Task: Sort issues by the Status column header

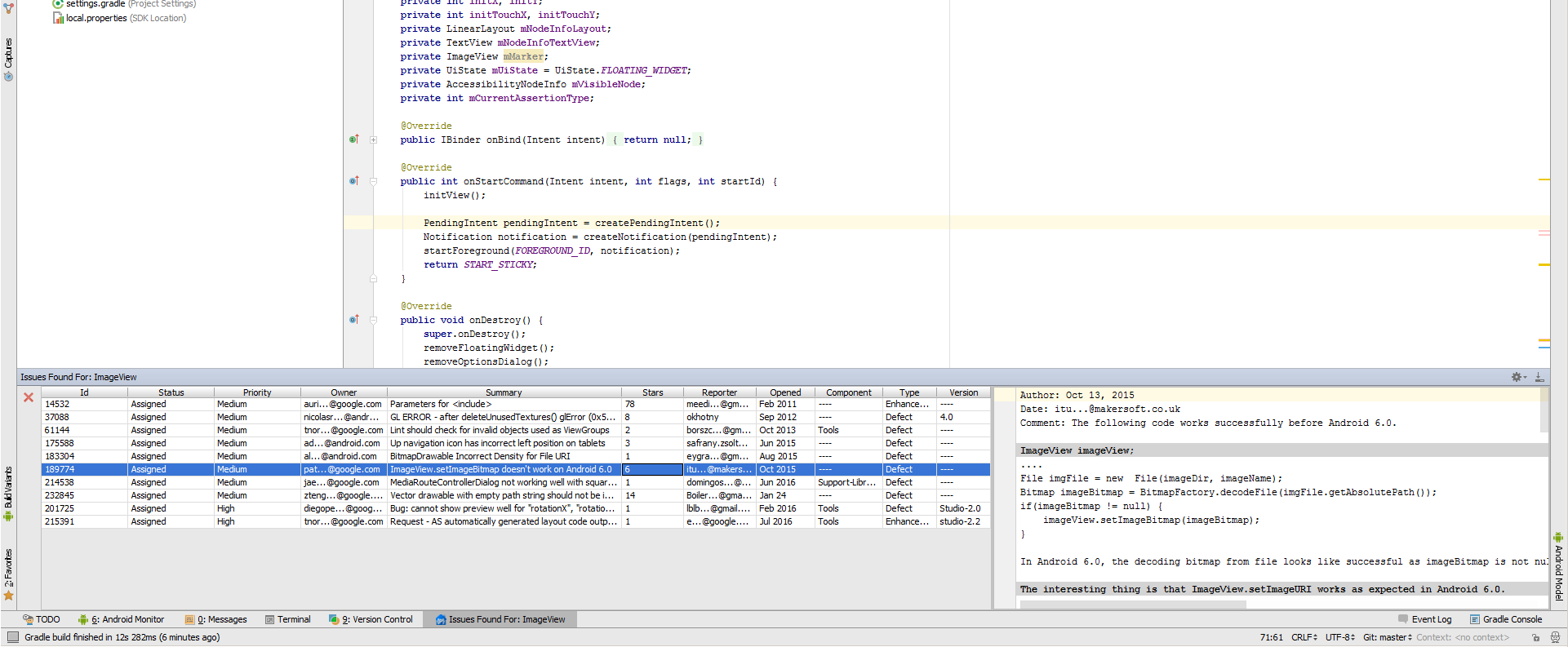Action: click(171, 392)
